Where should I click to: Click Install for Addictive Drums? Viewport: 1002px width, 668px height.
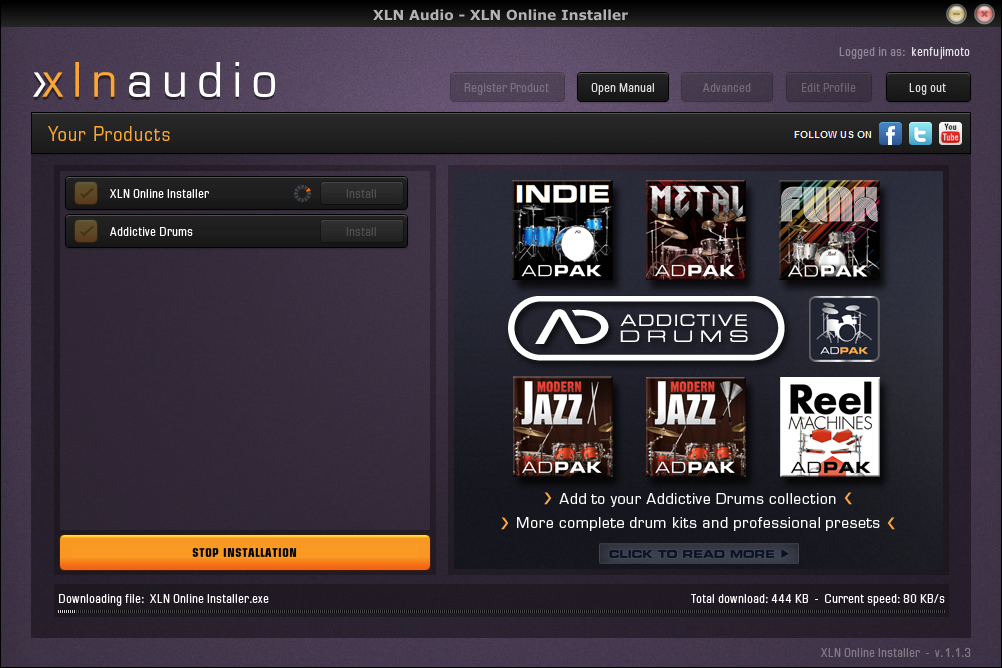(362, 231)
